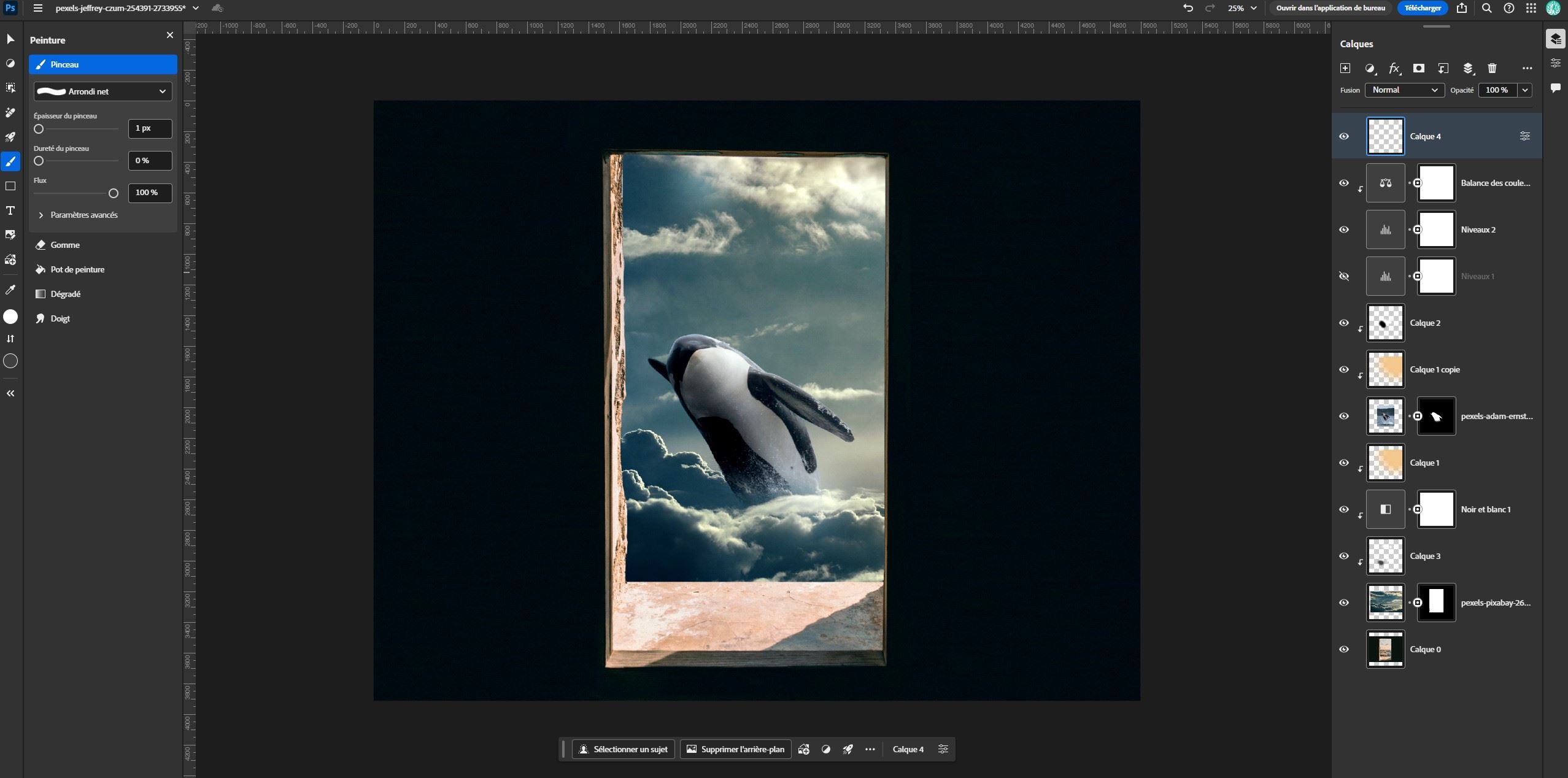Select the Rectangle shape tool

coord(10,186)
